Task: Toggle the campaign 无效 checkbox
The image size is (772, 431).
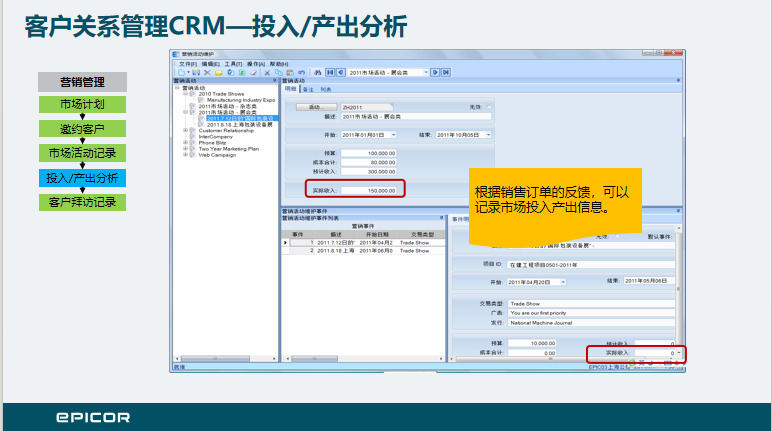Action: 489,107
